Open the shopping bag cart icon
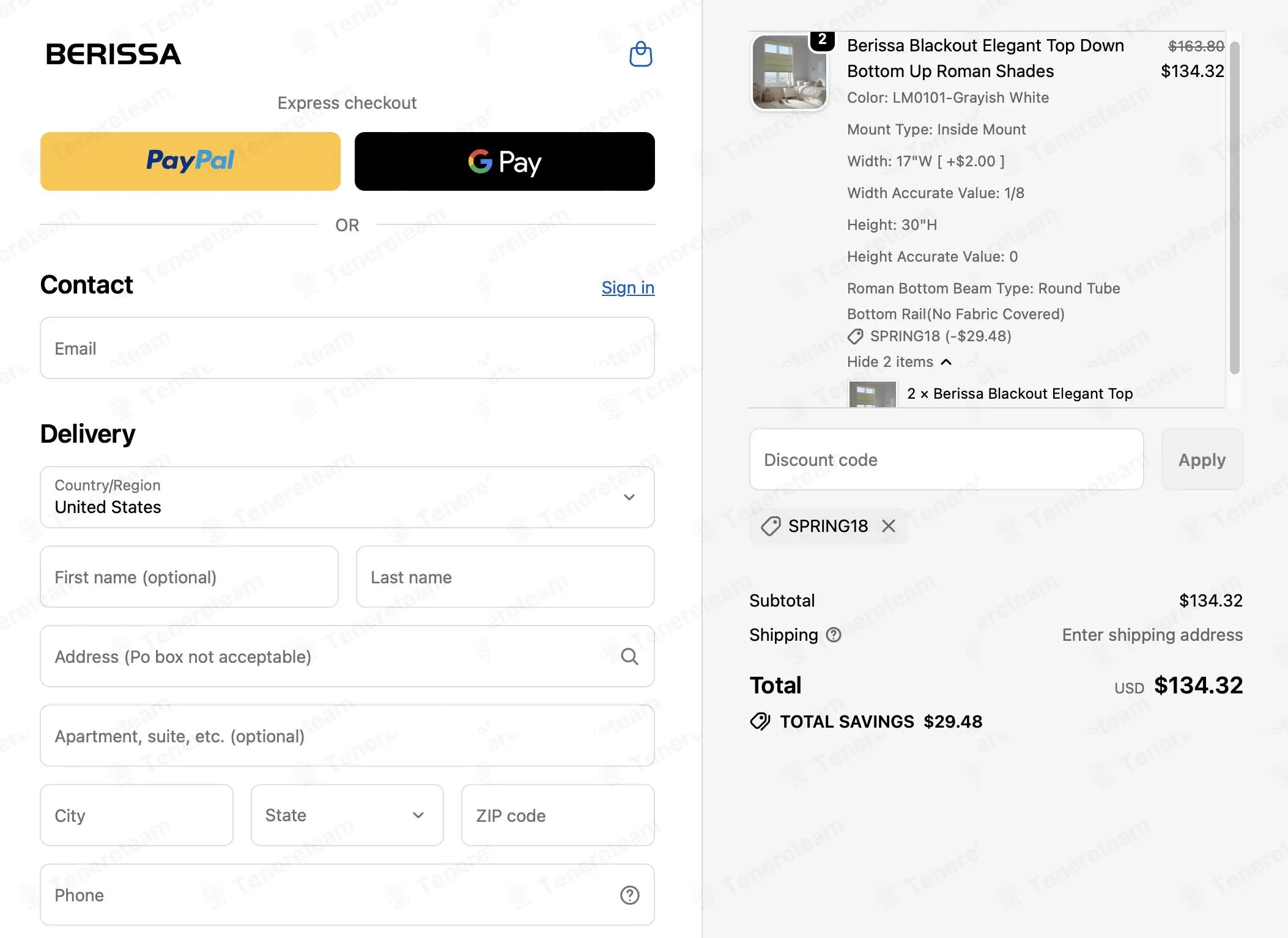The width and height of the screenshot is (1288, 938). [640, 54]
